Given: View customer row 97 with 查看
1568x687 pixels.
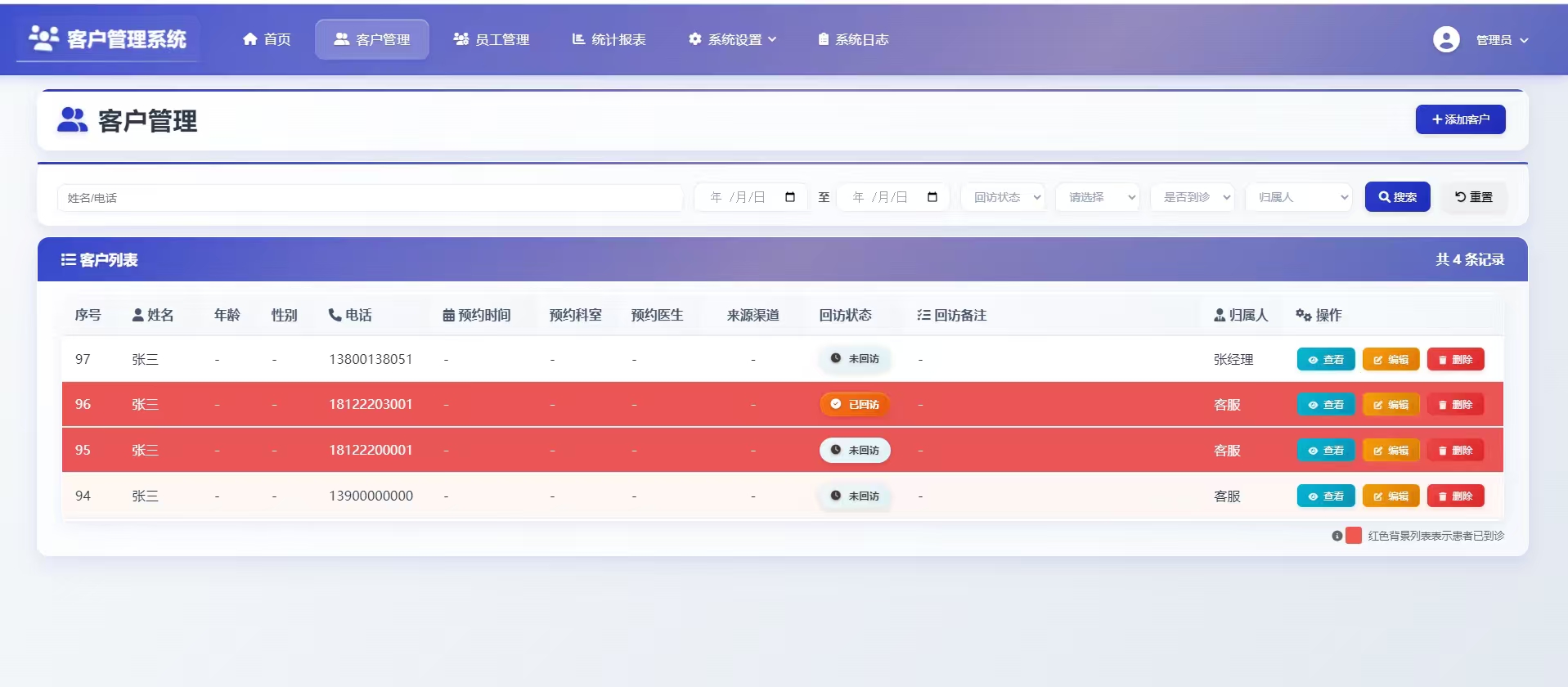Looking at the screenshot, I should [x=1326, y=360].
